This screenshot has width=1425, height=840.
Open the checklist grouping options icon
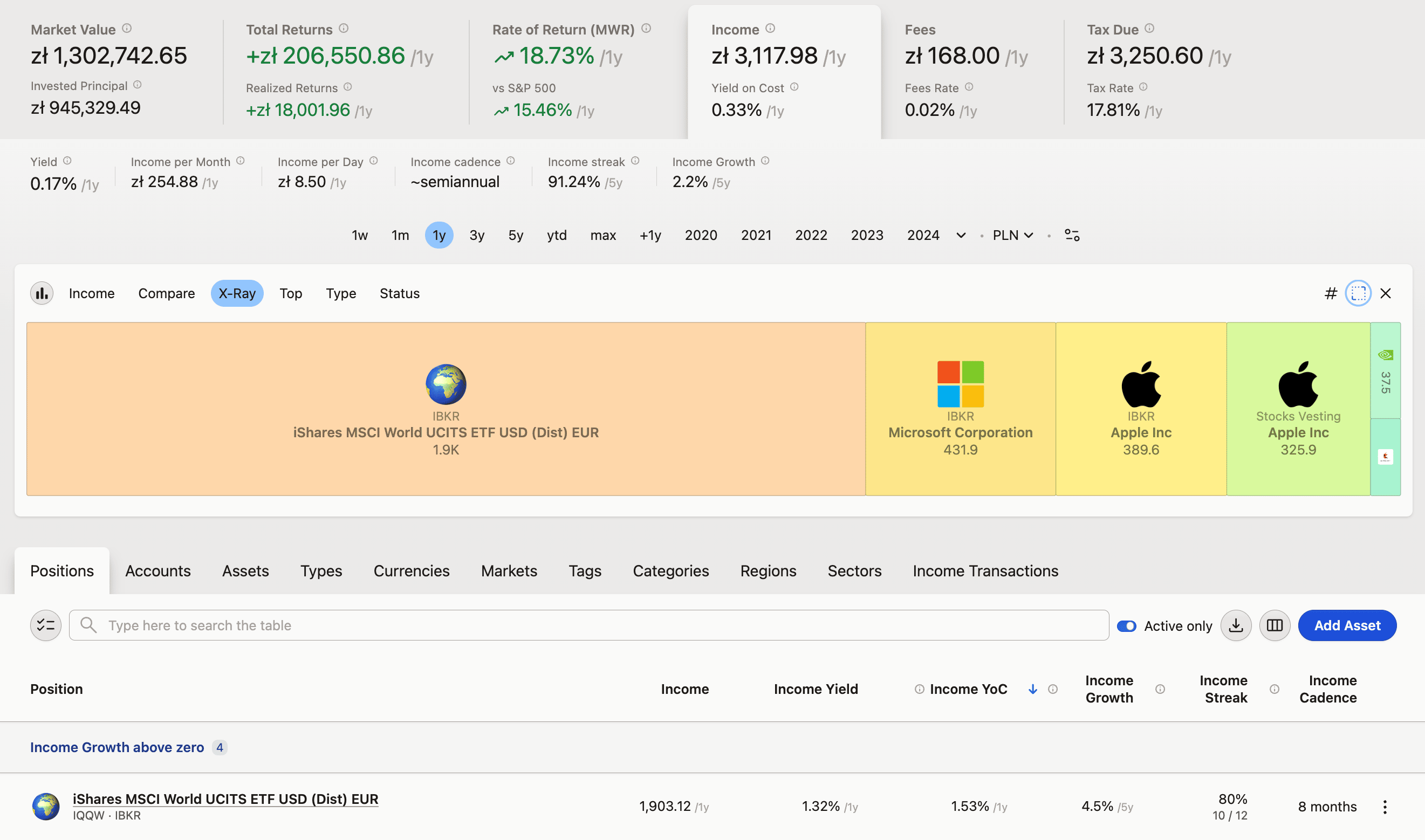click(46, 625)
